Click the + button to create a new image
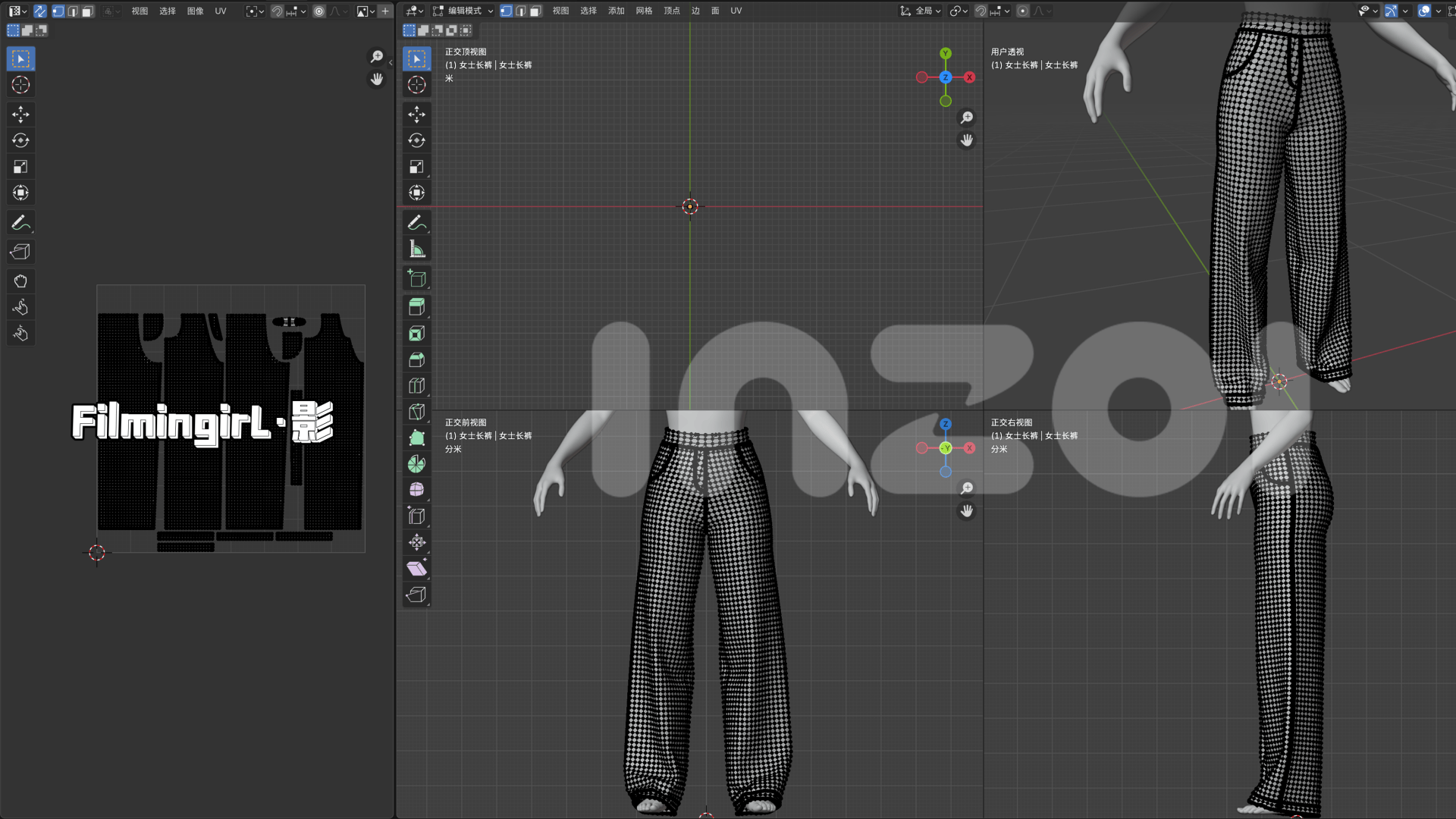Screen dimensions: 1456x819 [386, 11]
